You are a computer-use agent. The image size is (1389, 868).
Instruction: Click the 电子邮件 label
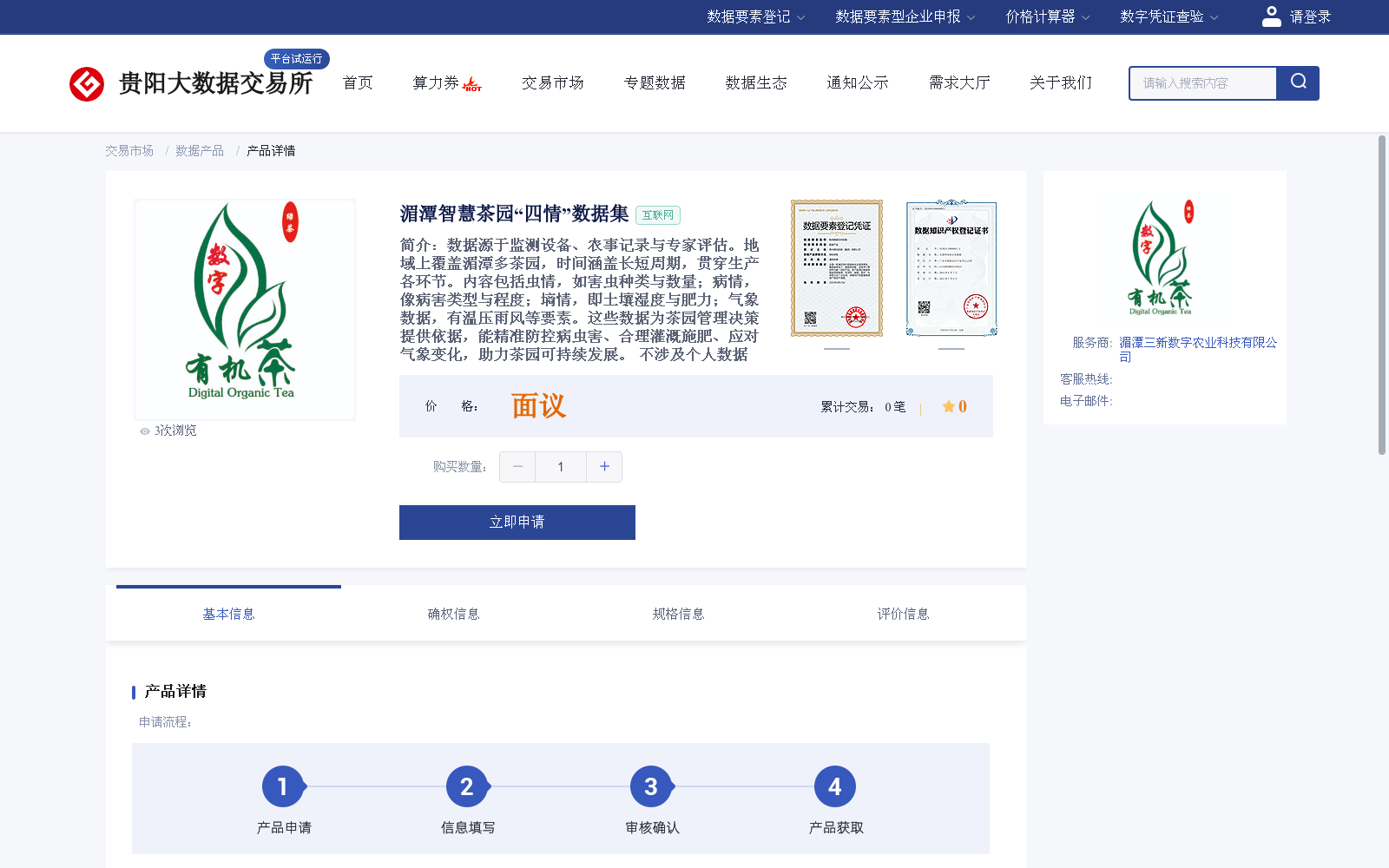tap(1086, 401)
